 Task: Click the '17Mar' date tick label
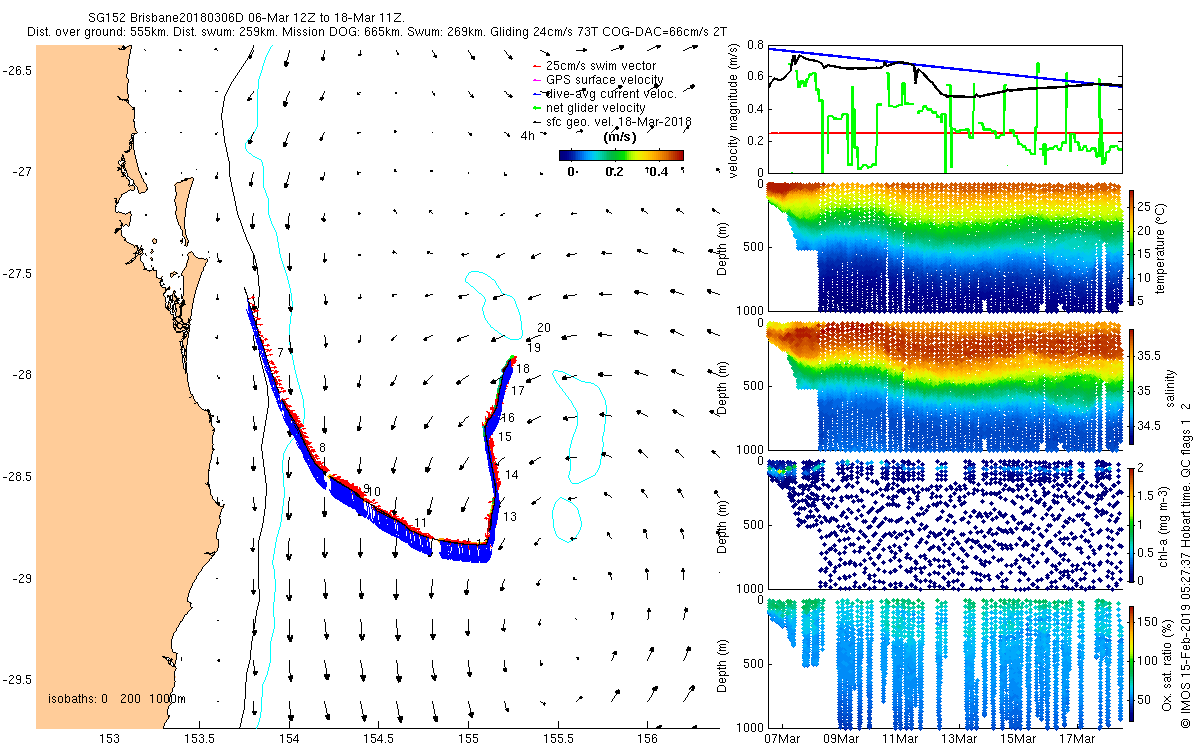[x=1078, y=740]
